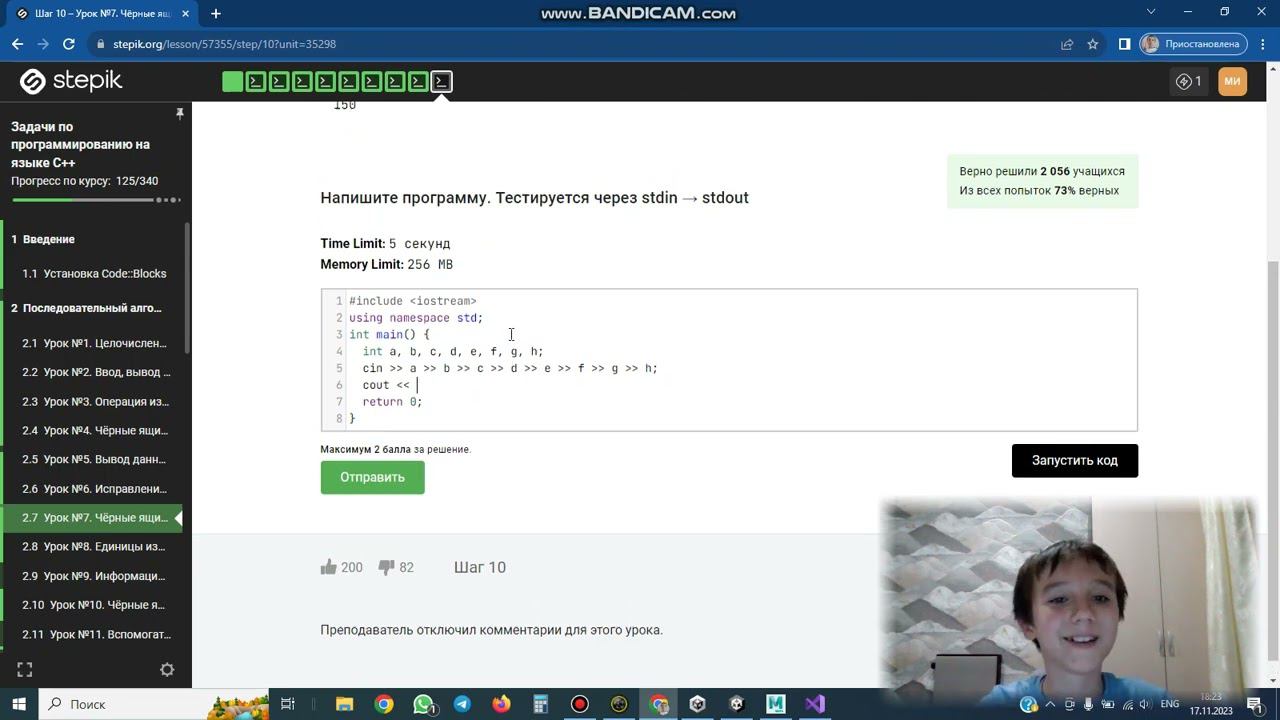The image size is (1280, 720).
Task: Open lesson 2.1 Урок №1. Целочислен...
Action: coord(95,343)
